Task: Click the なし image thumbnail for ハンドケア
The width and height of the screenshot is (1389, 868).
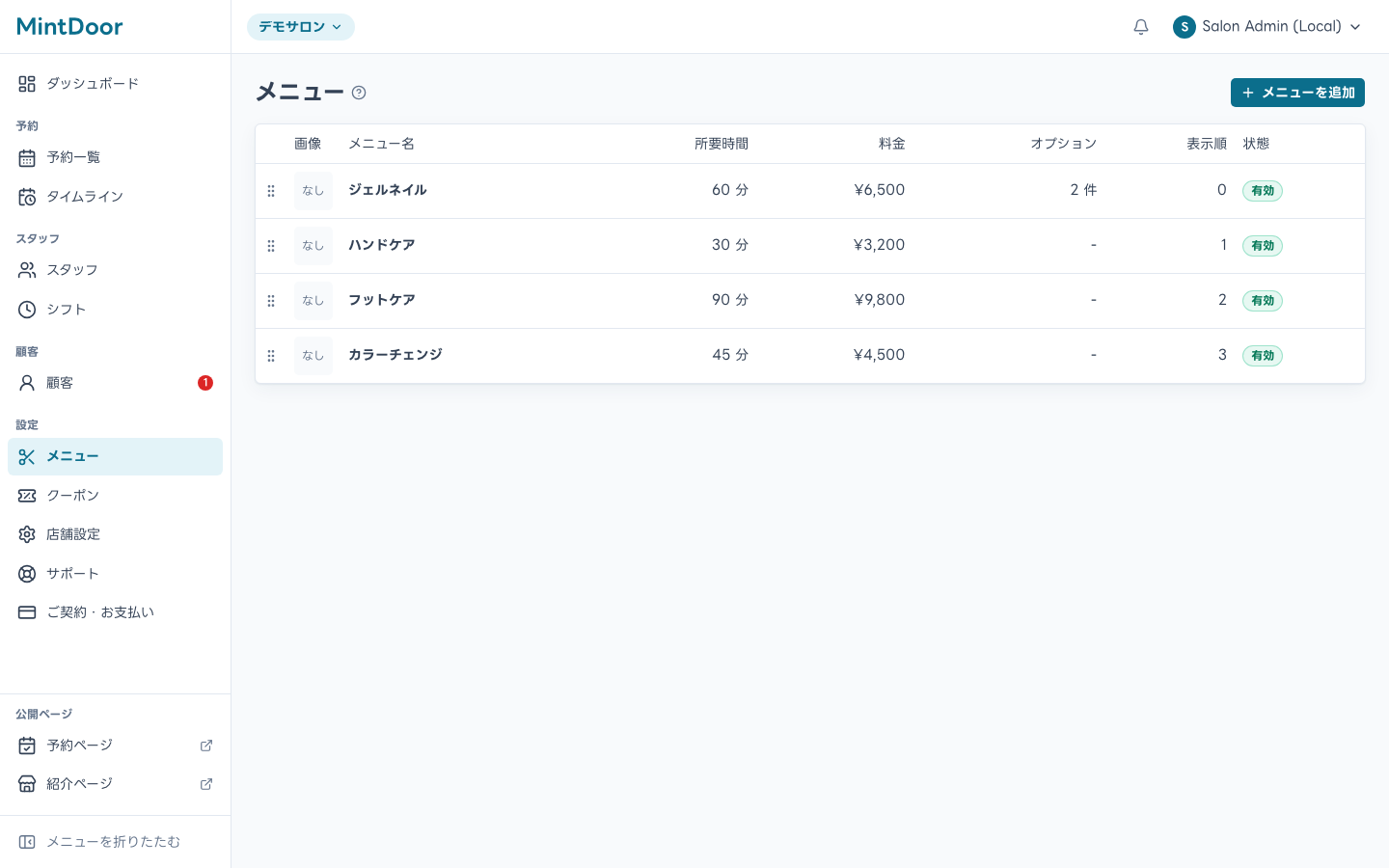Action: click(313, 246)
